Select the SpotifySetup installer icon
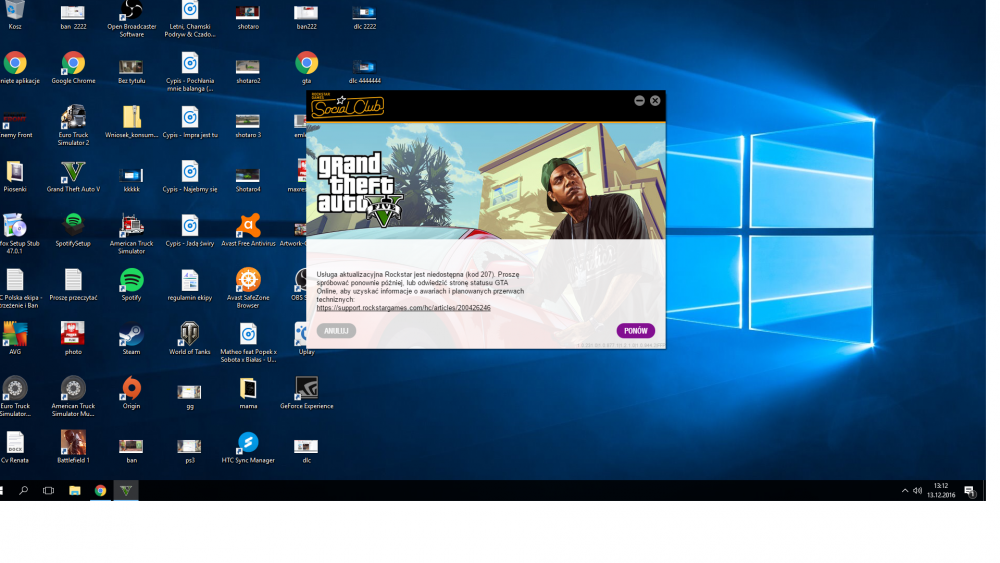The height and width of the screenshot is (563, 1000). coord(73,231)
